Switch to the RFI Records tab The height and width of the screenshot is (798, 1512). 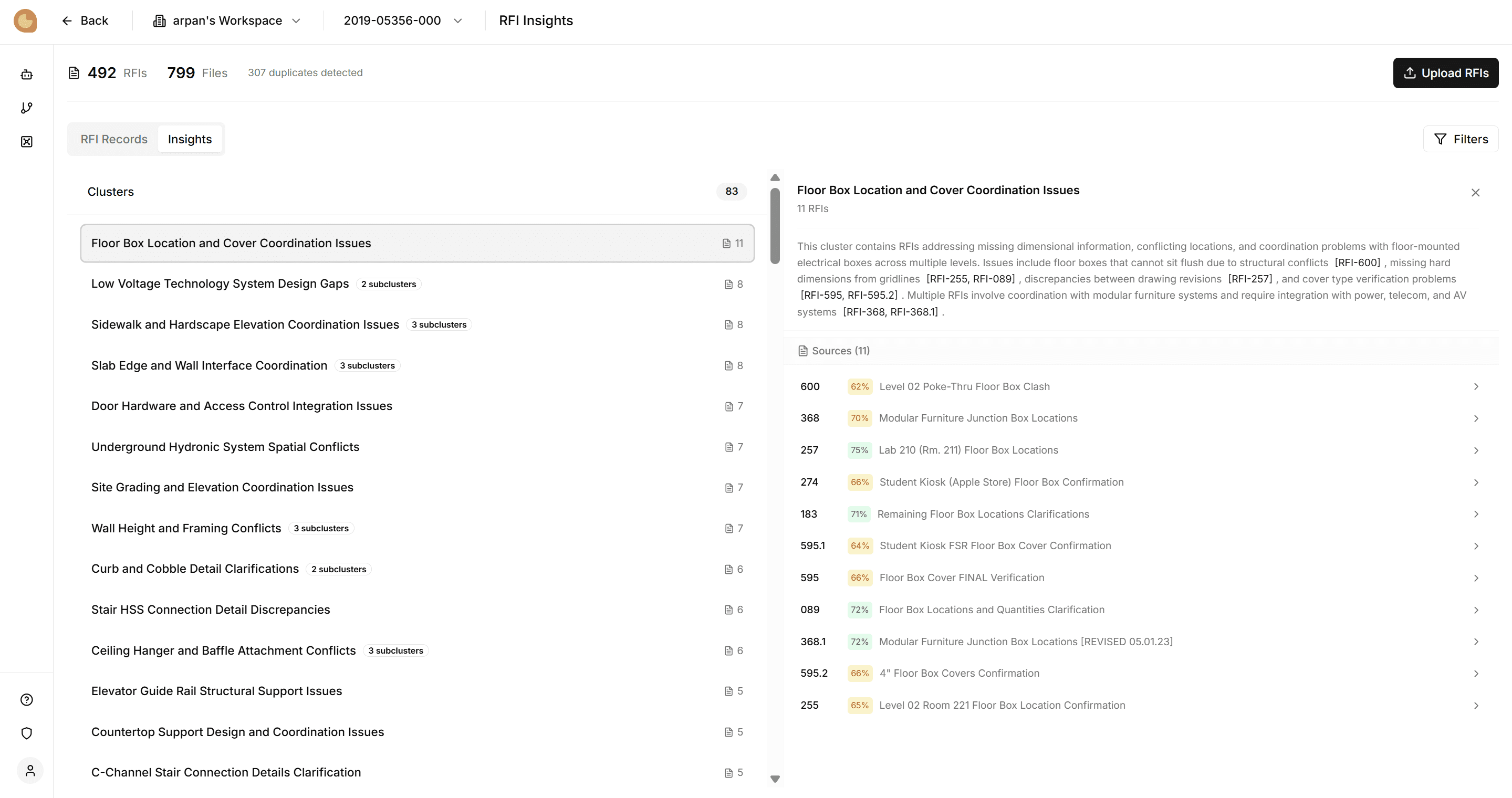point(114,139)
